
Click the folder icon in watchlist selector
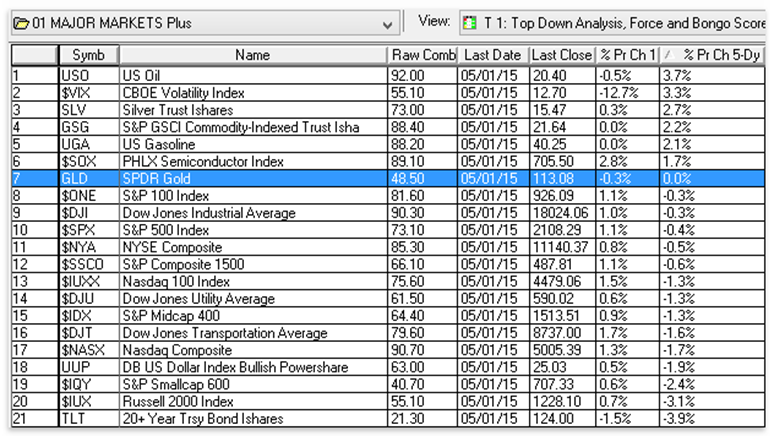tap(21, 23)
